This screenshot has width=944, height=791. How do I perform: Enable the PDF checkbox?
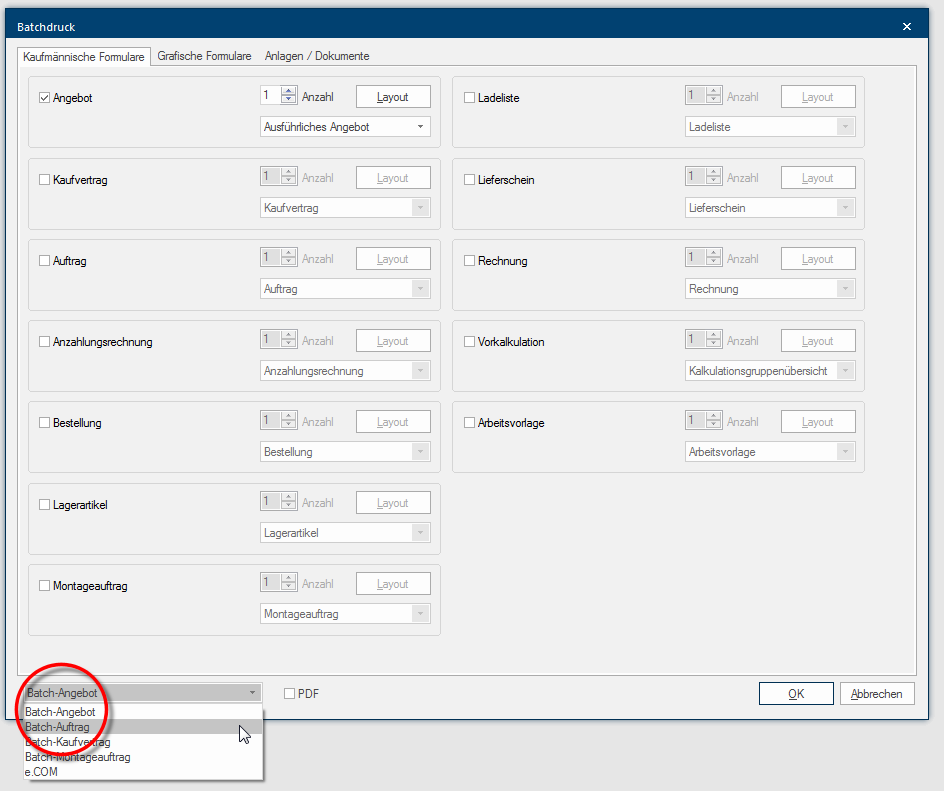(x=290, y=694)
